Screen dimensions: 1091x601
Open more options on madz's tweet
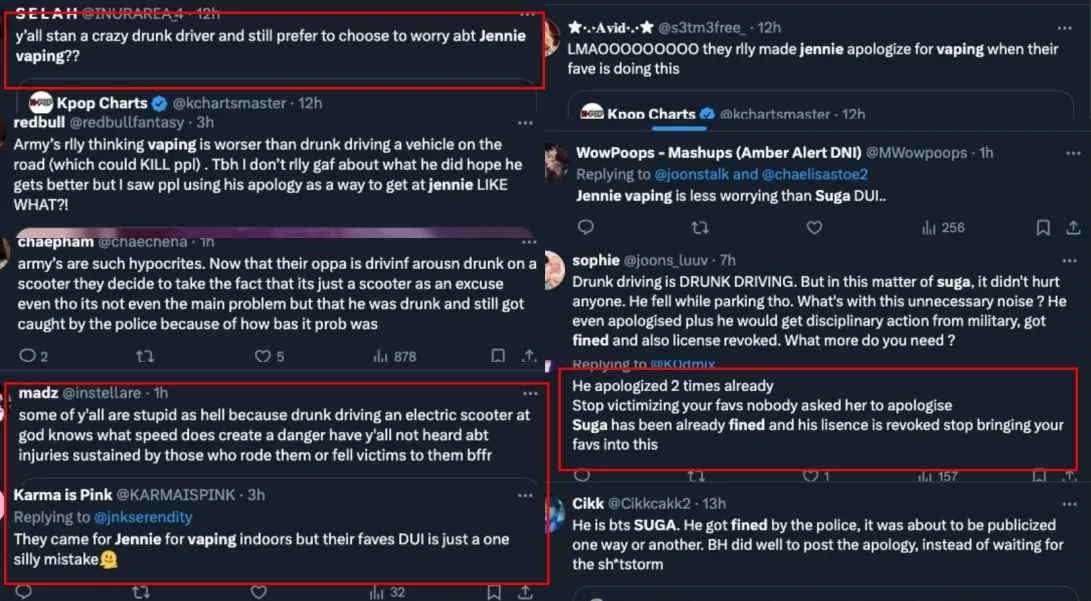coord(525,392)
